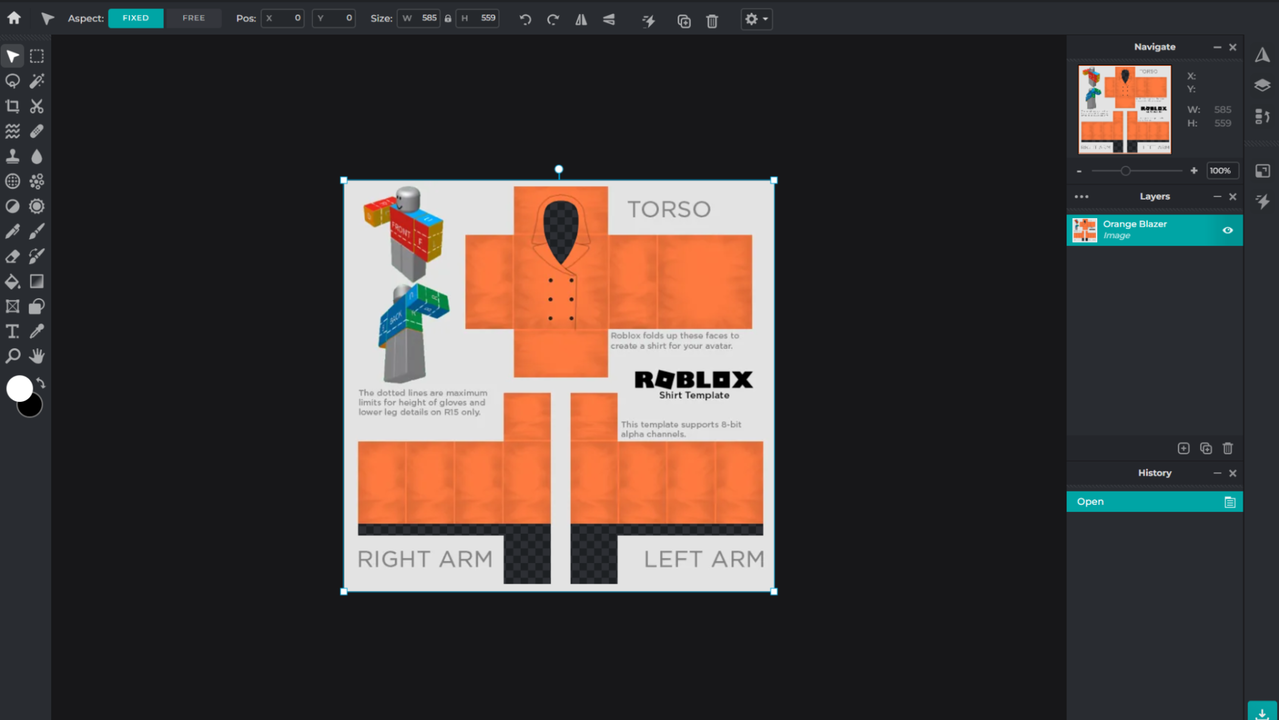Click the Undo button

(x=525, y=19)
